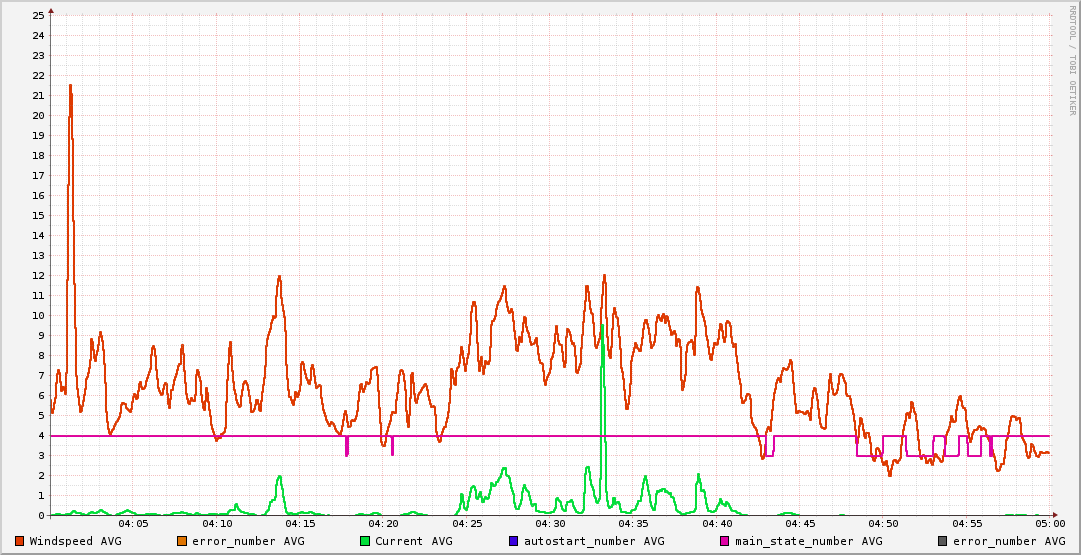This screenshot has width=1081, height=555.
Task: Click the Windspeed AVG legend label
Action: (75, 541)
